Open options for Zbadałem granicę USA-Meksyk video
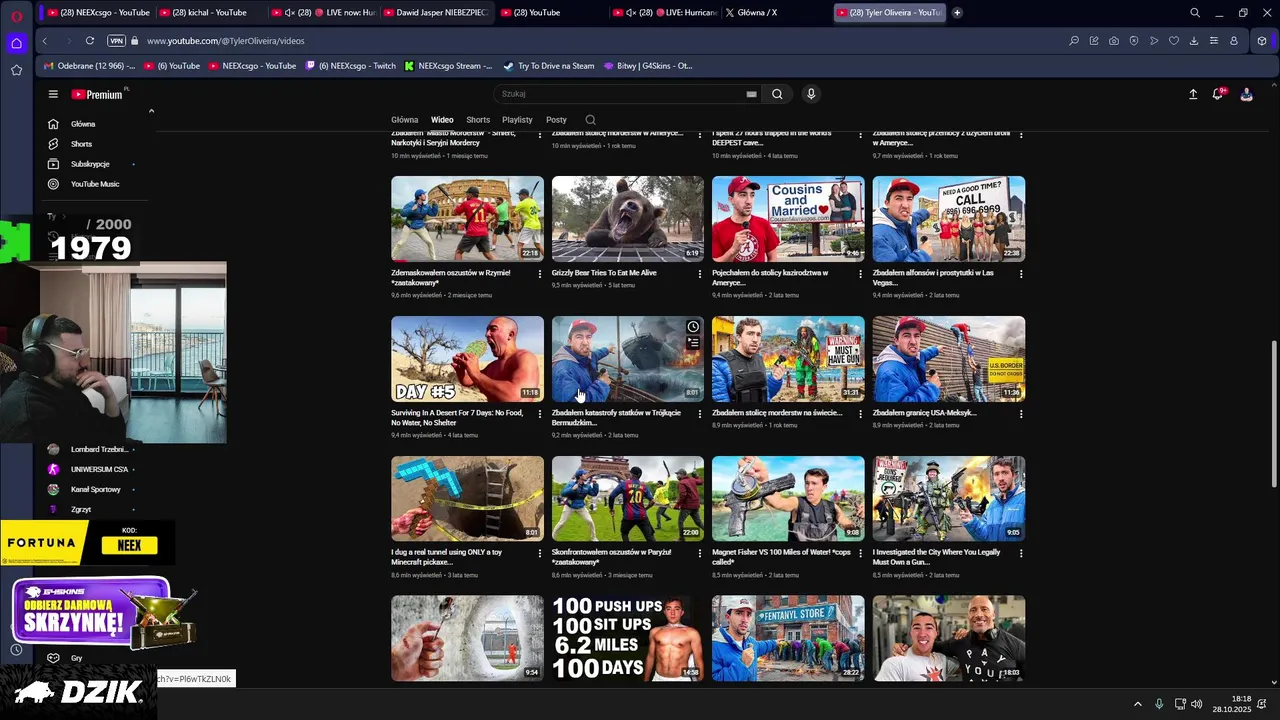Screen dimensions: 1280x720 1021,413
